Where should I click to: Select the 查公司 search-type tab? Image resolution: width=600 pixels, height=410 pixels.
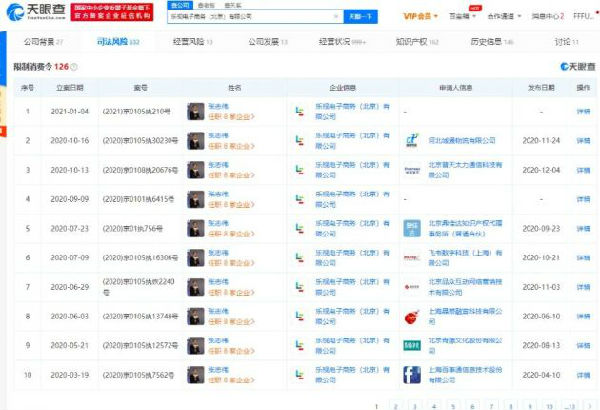180,5
